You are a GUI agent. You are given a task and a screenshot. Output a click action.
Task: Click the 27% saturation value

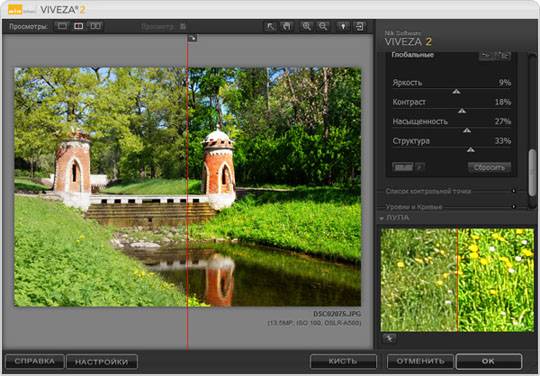coord(503,121)
